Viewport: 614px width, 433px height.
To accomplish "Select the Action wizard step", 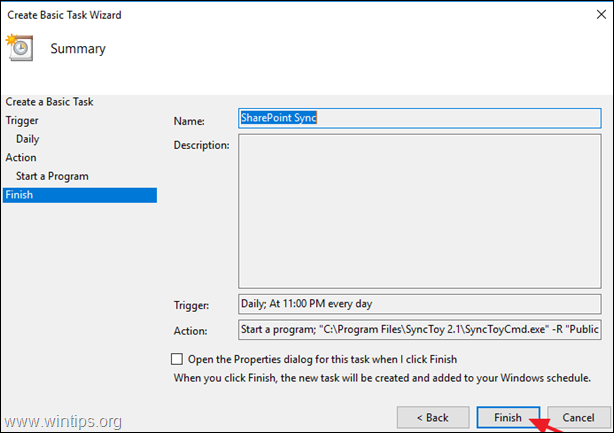I will click(x=21, y=157).
